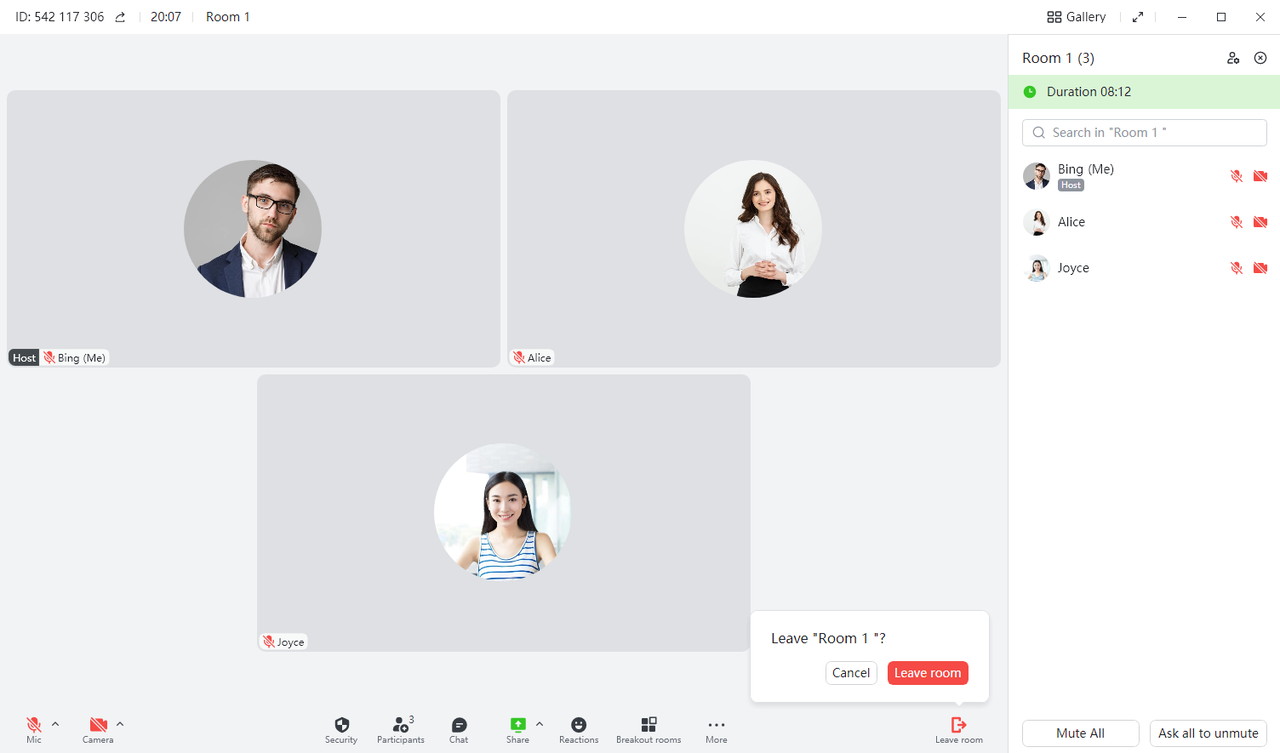Click Cancel in the leave dialog
1280x753 pixels.
851,673
